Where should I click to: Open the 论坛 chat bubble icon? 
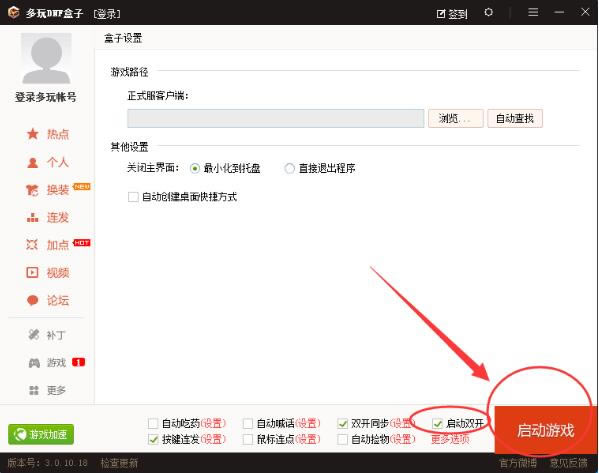tap(32, 301)
